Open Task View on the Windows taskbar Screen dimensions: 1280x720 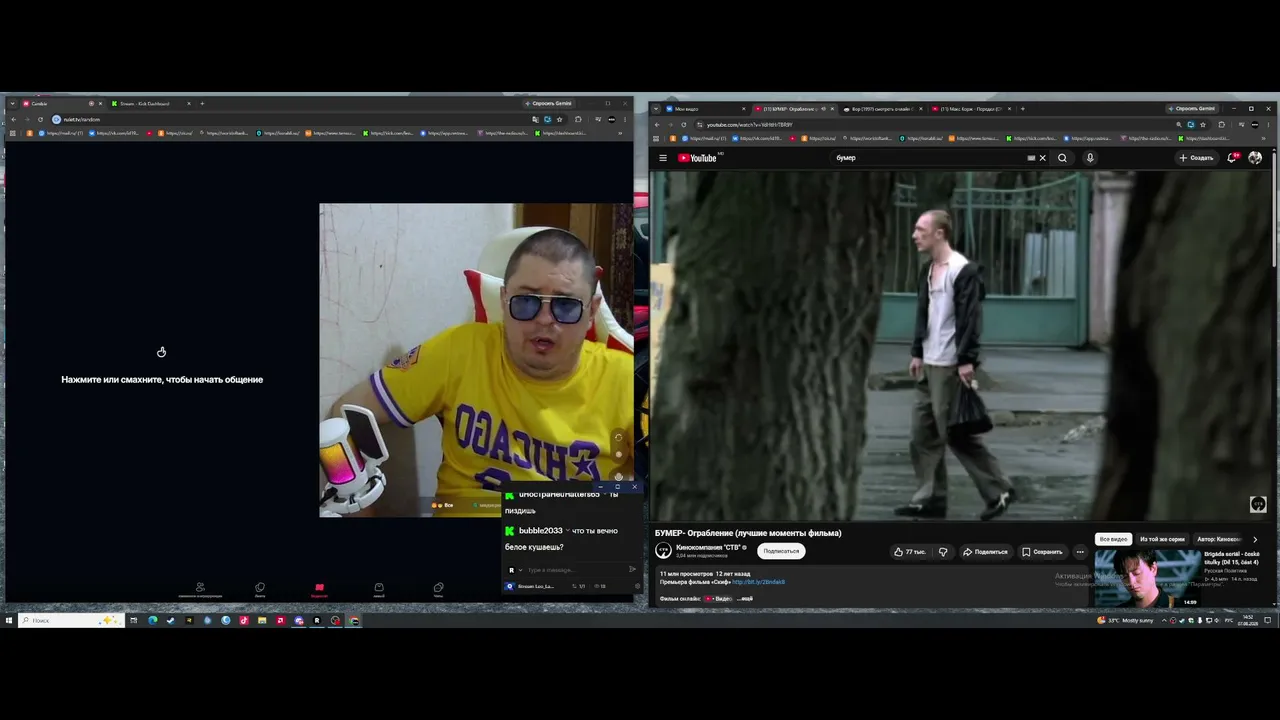click(x=133, y=620)
